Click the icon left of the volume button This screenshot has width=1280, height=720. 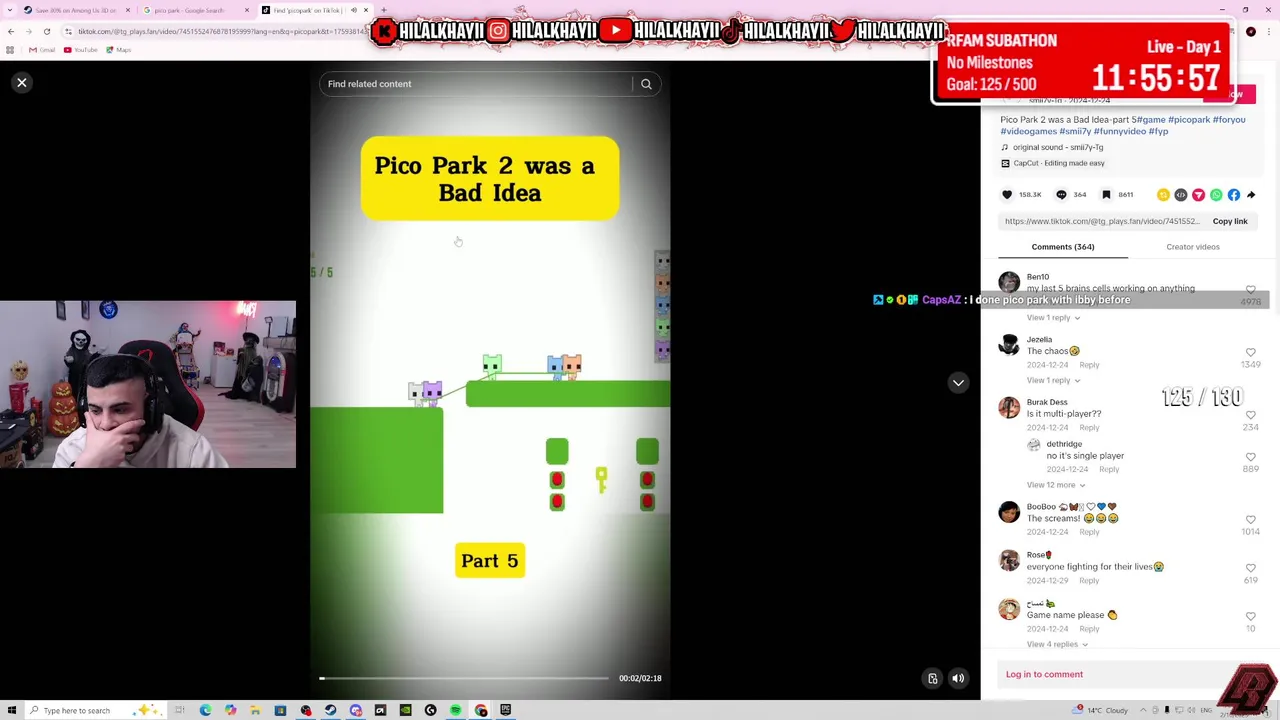[x=932, y=678]
